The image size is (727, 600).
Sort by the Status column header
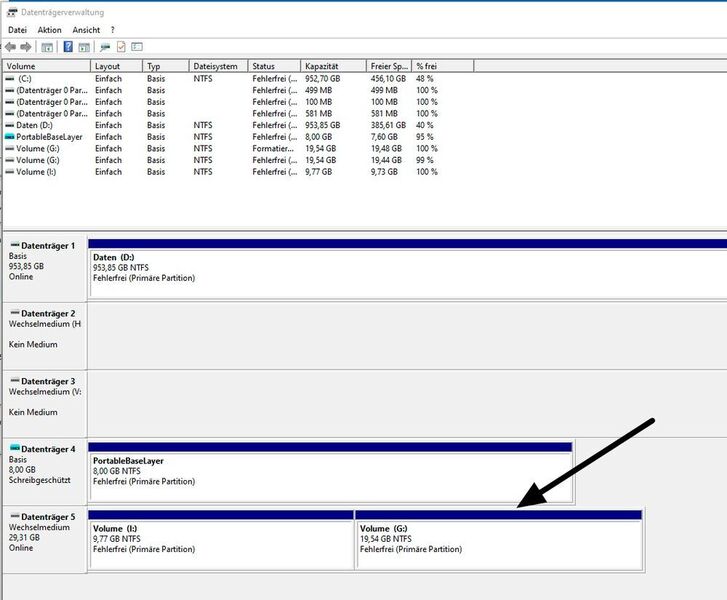point(274,66)
